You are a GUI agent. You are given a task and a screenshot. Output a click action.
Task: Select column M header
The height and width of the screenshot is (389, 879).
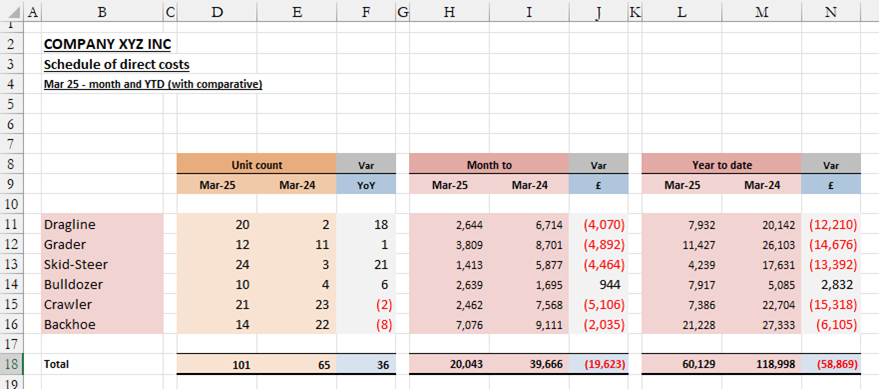761,13
